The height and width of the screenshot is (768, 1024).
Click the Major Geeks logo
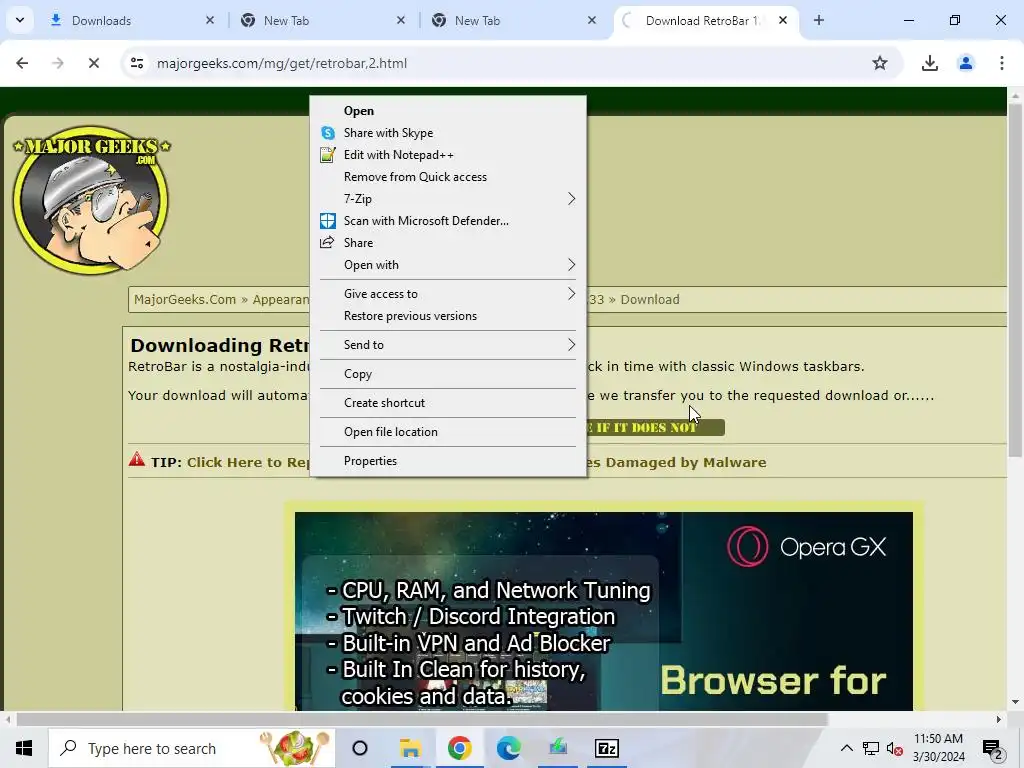click(91, 200)
